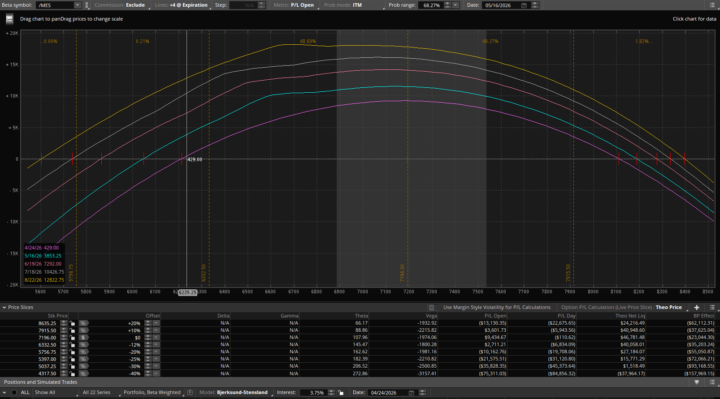Click the small icon after Beta Weighted

click(190, 393)
